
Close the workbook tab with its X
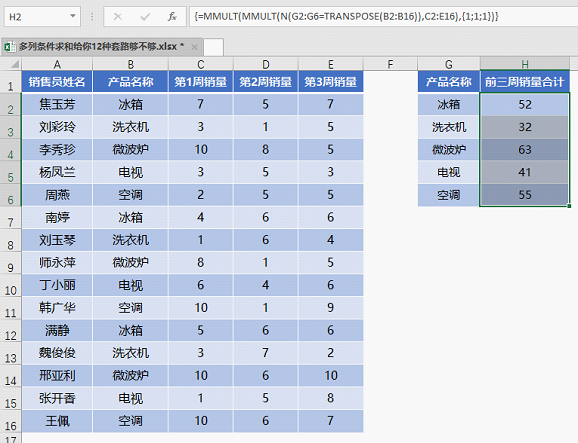pos(194,47)
